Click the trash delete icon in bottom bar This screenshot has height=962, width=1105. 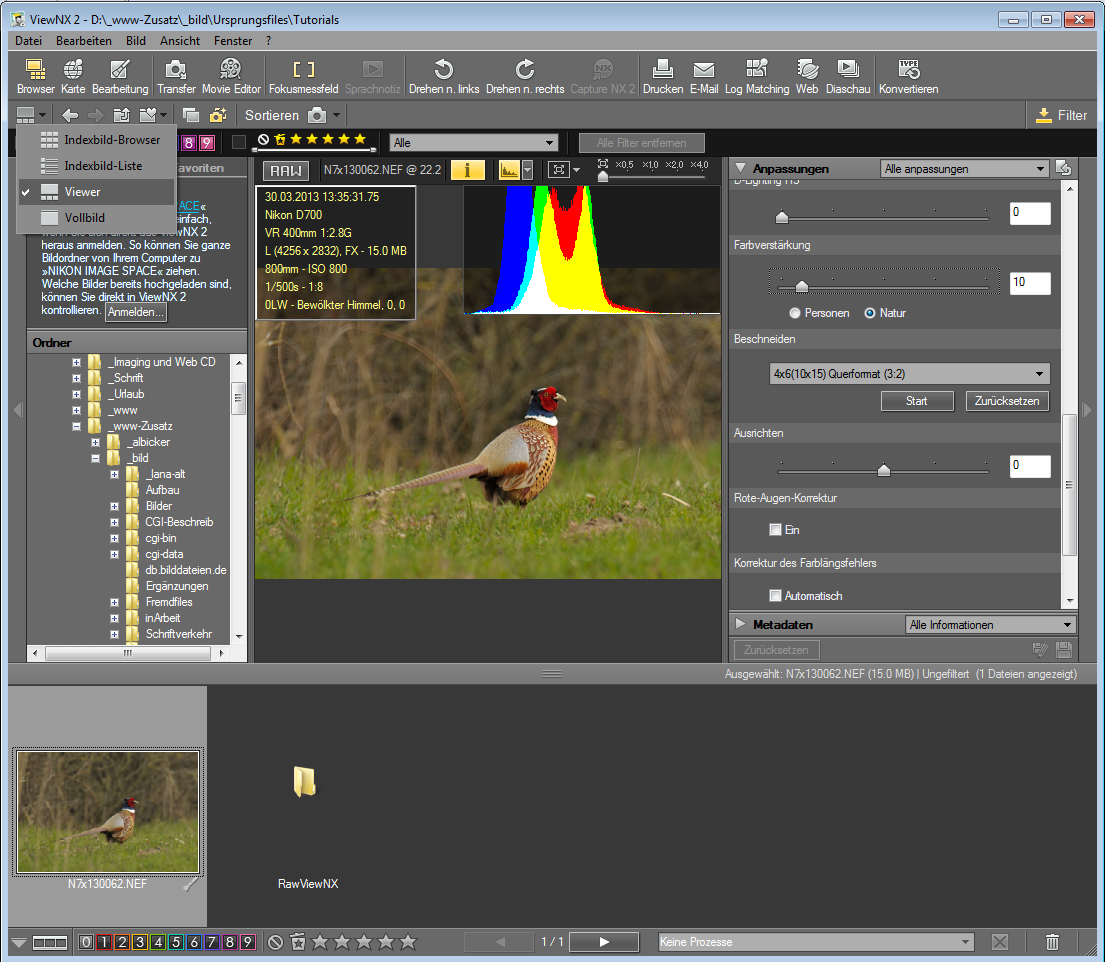coord(1052,942)
